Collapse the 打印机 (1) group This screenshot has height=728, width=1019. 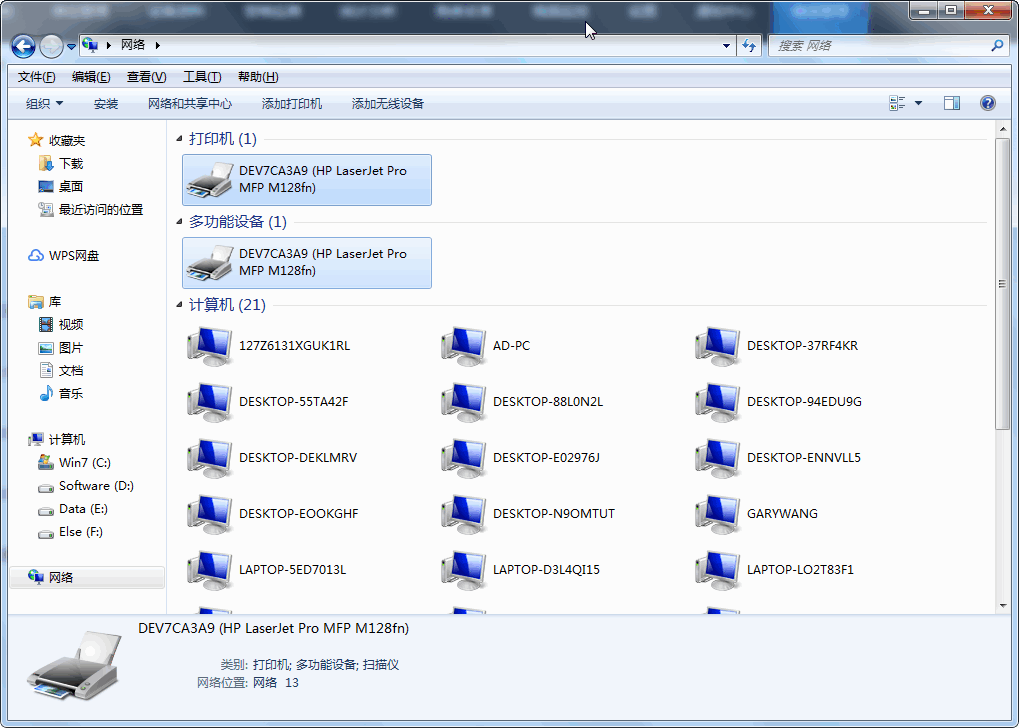[179, 139]
